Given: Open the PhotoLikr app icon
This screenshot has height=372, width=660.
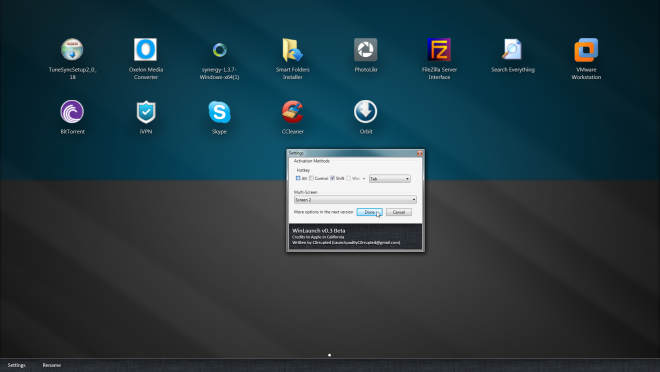Looking at the screenshot, I should click(x=365, y=50).
